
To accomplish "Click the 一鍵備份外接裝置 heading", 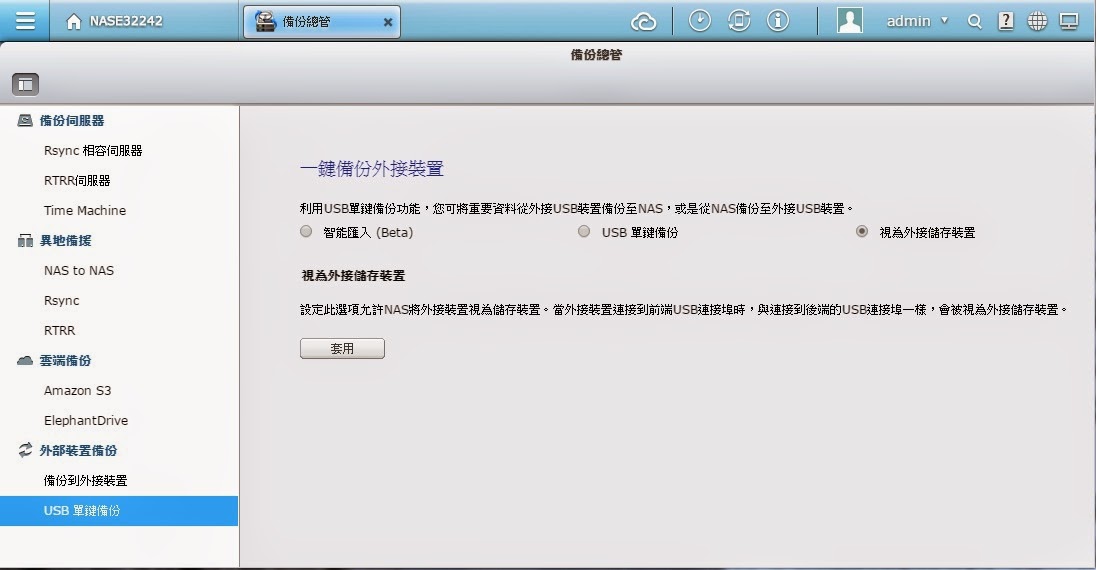I will pyautogui.click(x=372, y=169).
